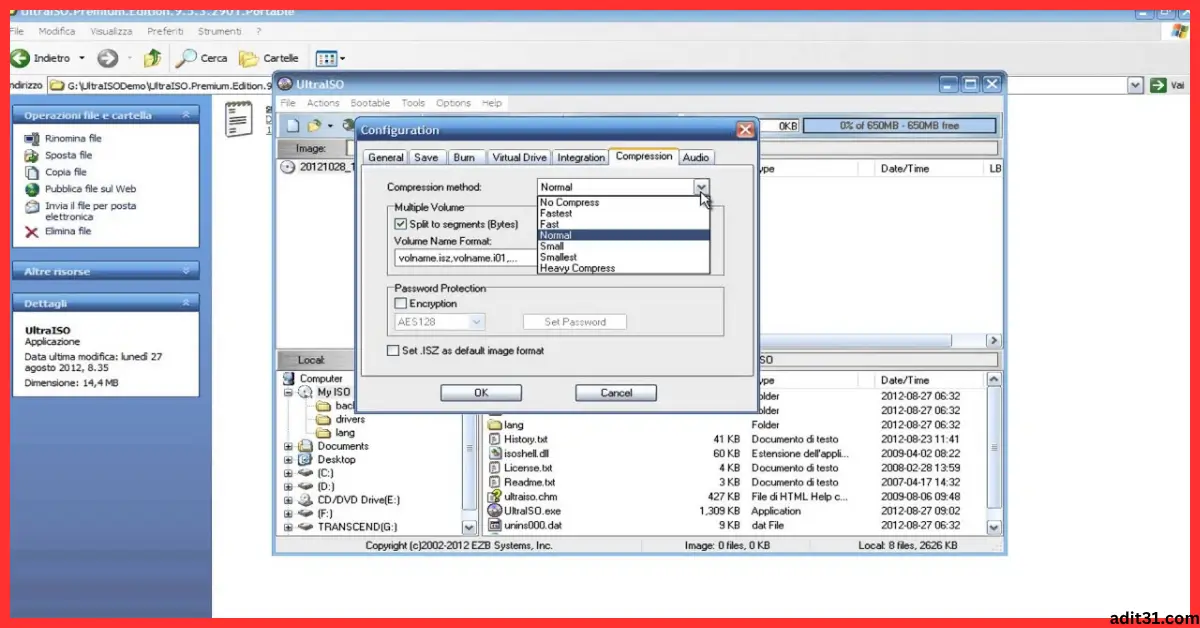The height and width of the screenshot is (628, 1200).
Task: Switch to the Burn tab
Action: pyautogui.click(x=464, y=158)
